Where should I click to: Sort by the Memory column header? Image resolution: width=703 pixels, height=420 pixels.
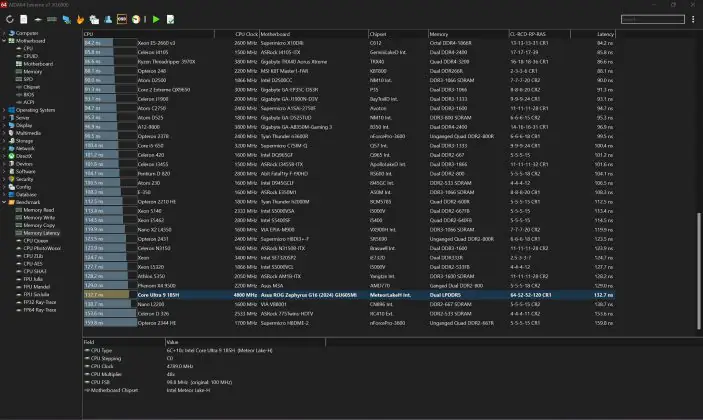pyautogui.click(x=469, y=34)
